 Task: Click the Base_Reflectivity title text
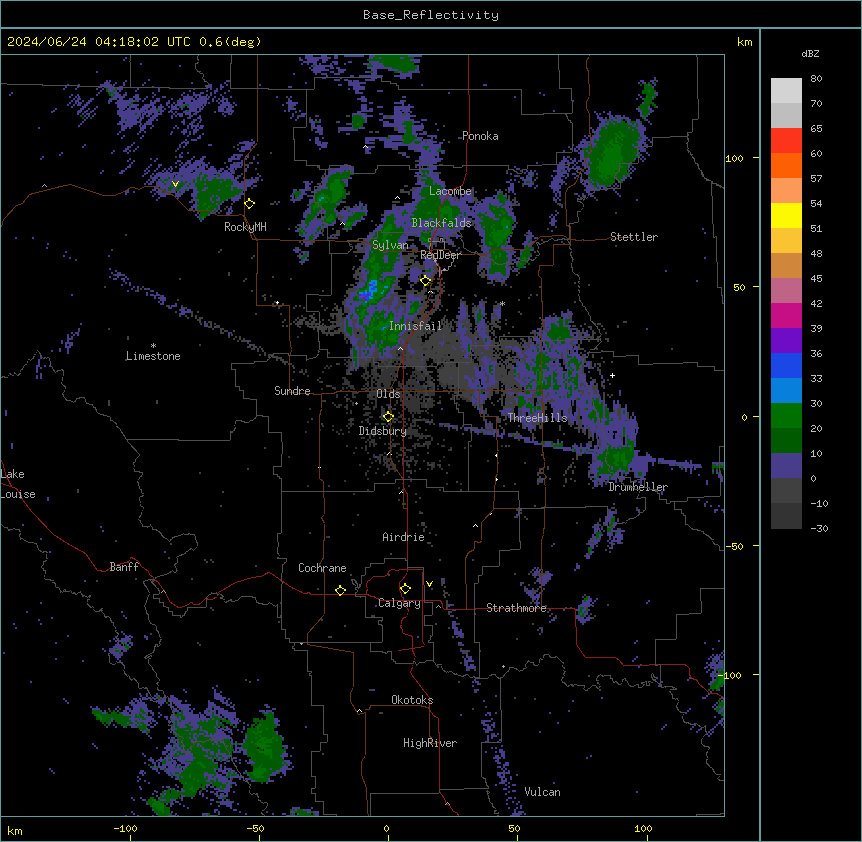pyautogui.click(x=431, y=15)
